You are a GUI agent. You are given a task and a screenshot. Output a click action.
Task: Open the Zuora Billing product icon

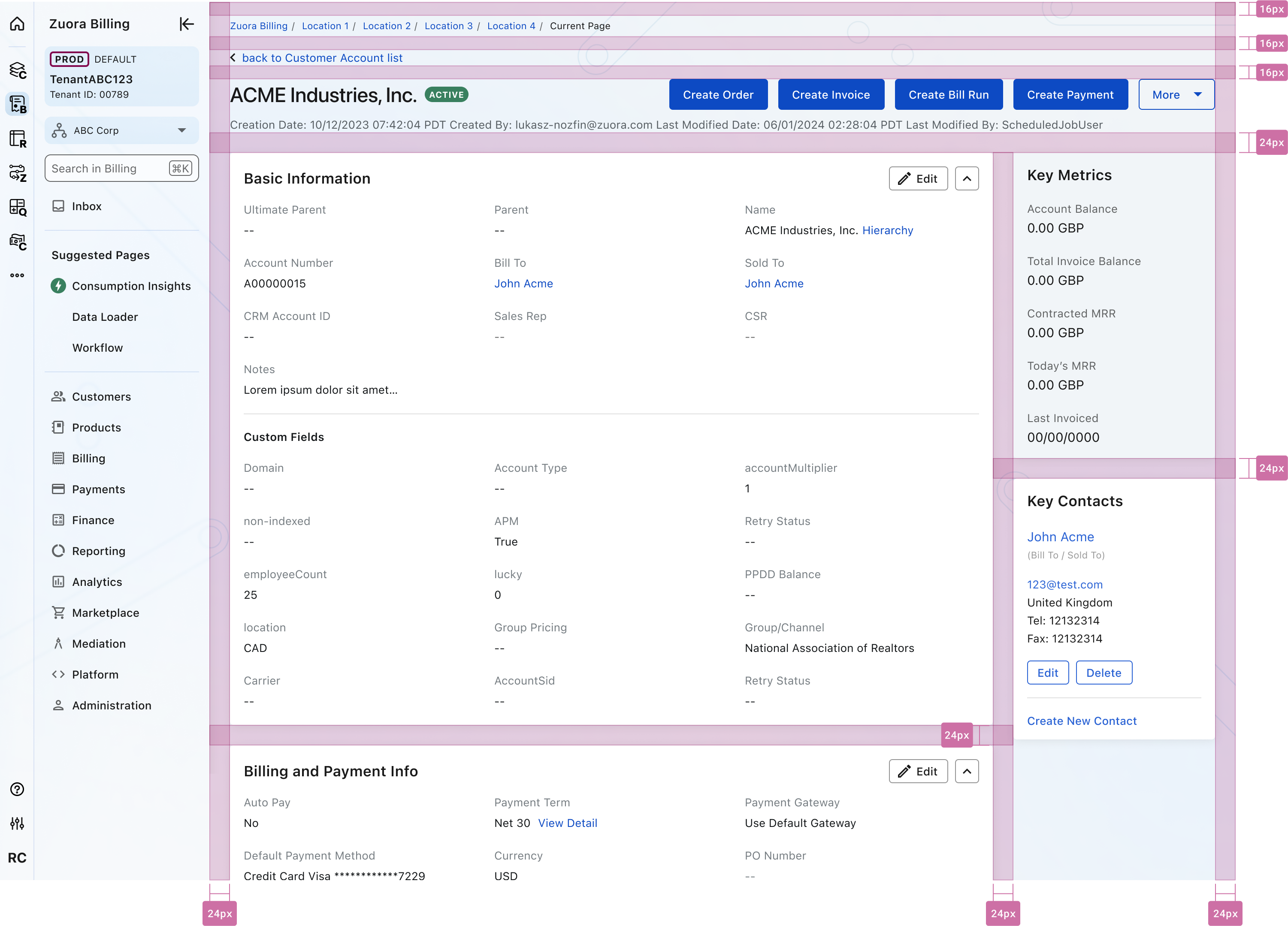17,105
